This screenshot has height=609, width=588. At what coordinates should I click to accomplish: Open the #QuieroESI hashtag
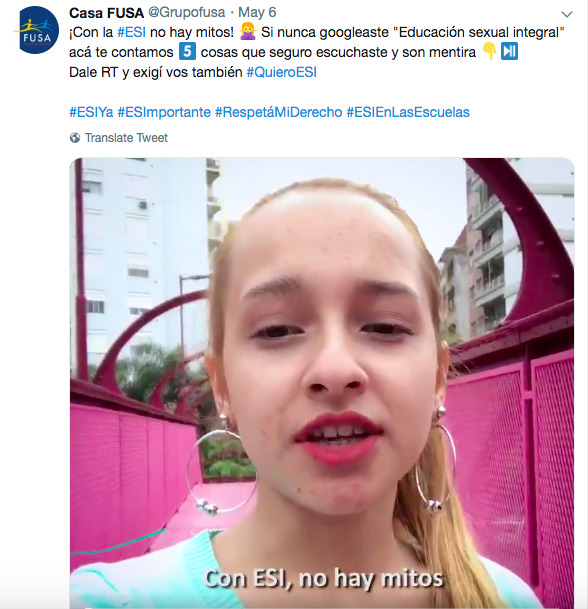[282, 72]
